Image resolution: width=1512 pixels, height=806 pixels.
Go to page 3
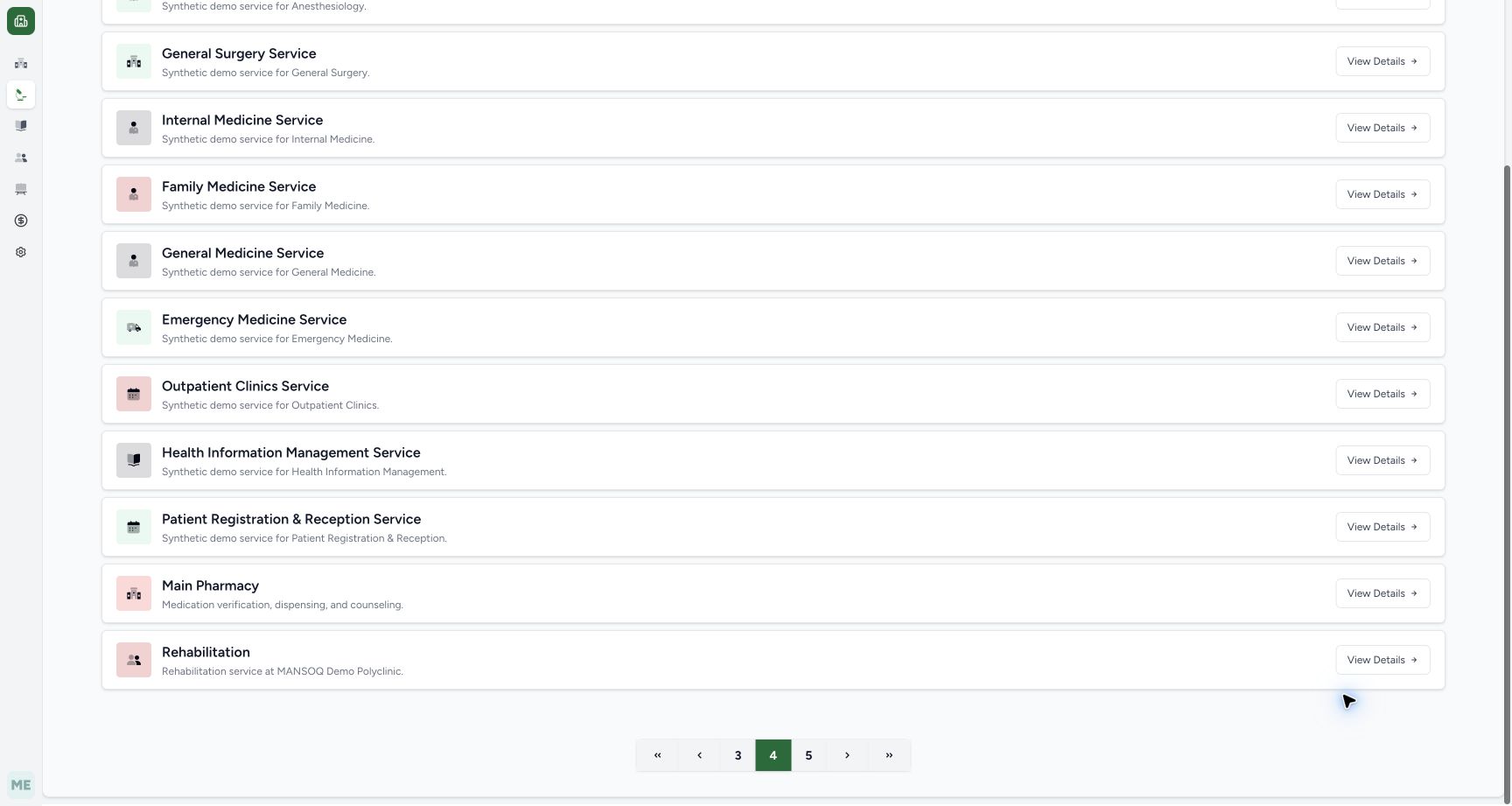click(738, 755)
